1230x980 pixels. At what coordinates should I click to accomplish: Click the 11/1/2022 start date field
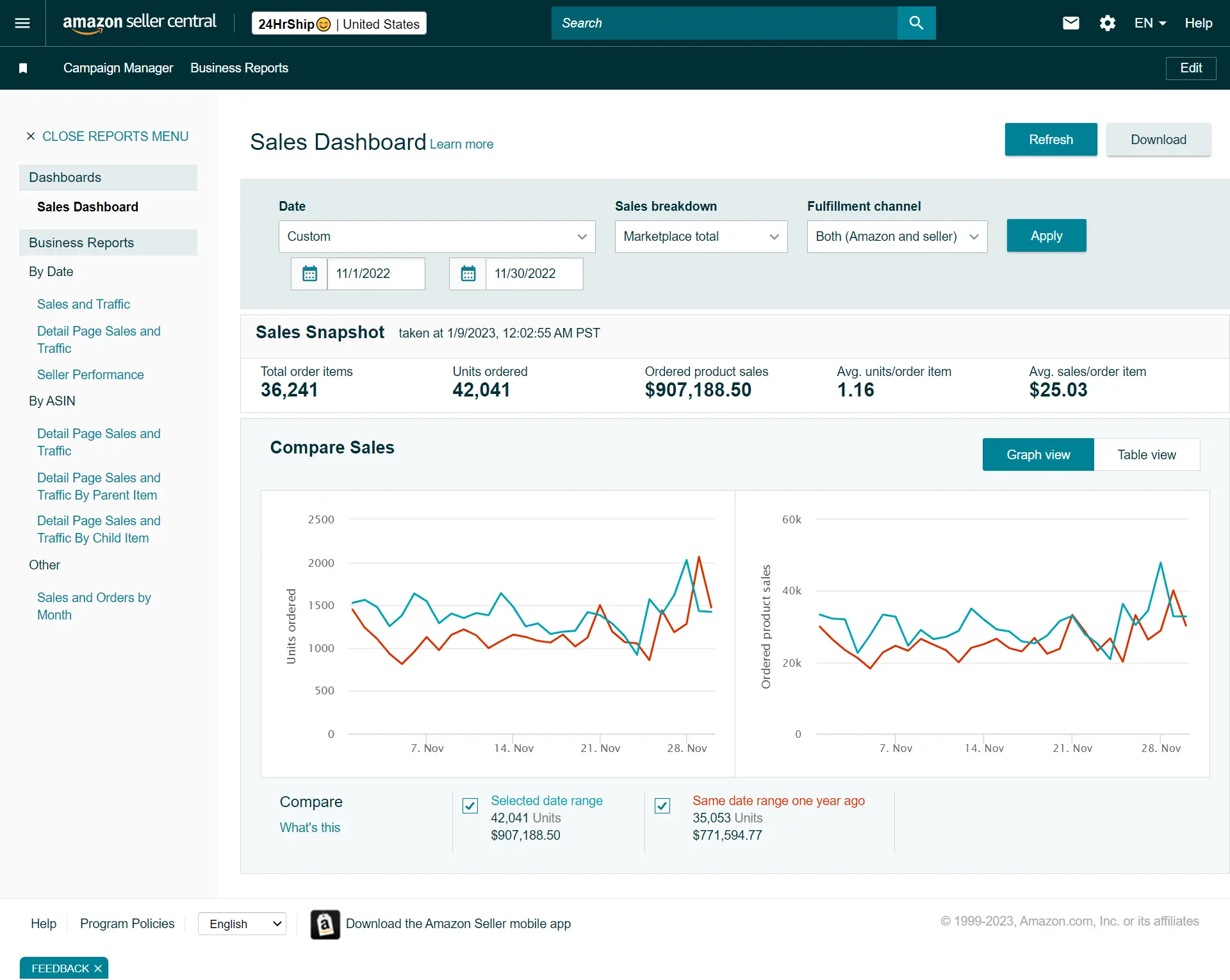pos(376,274)
